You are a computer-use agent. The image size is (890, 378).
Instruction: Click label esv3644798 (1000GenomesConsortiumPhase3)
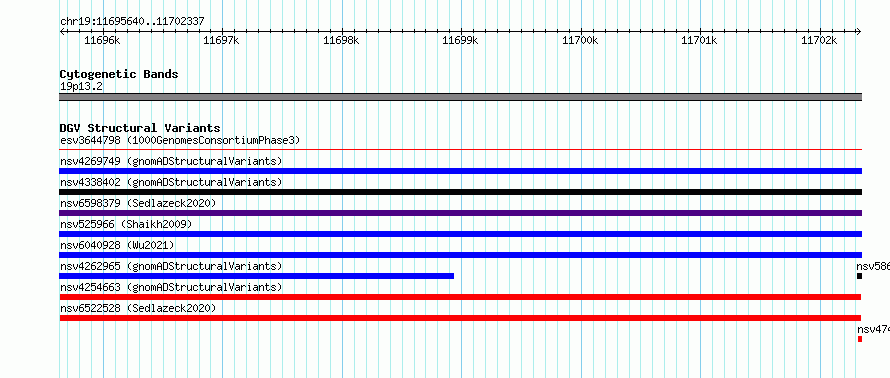point(180,140)
